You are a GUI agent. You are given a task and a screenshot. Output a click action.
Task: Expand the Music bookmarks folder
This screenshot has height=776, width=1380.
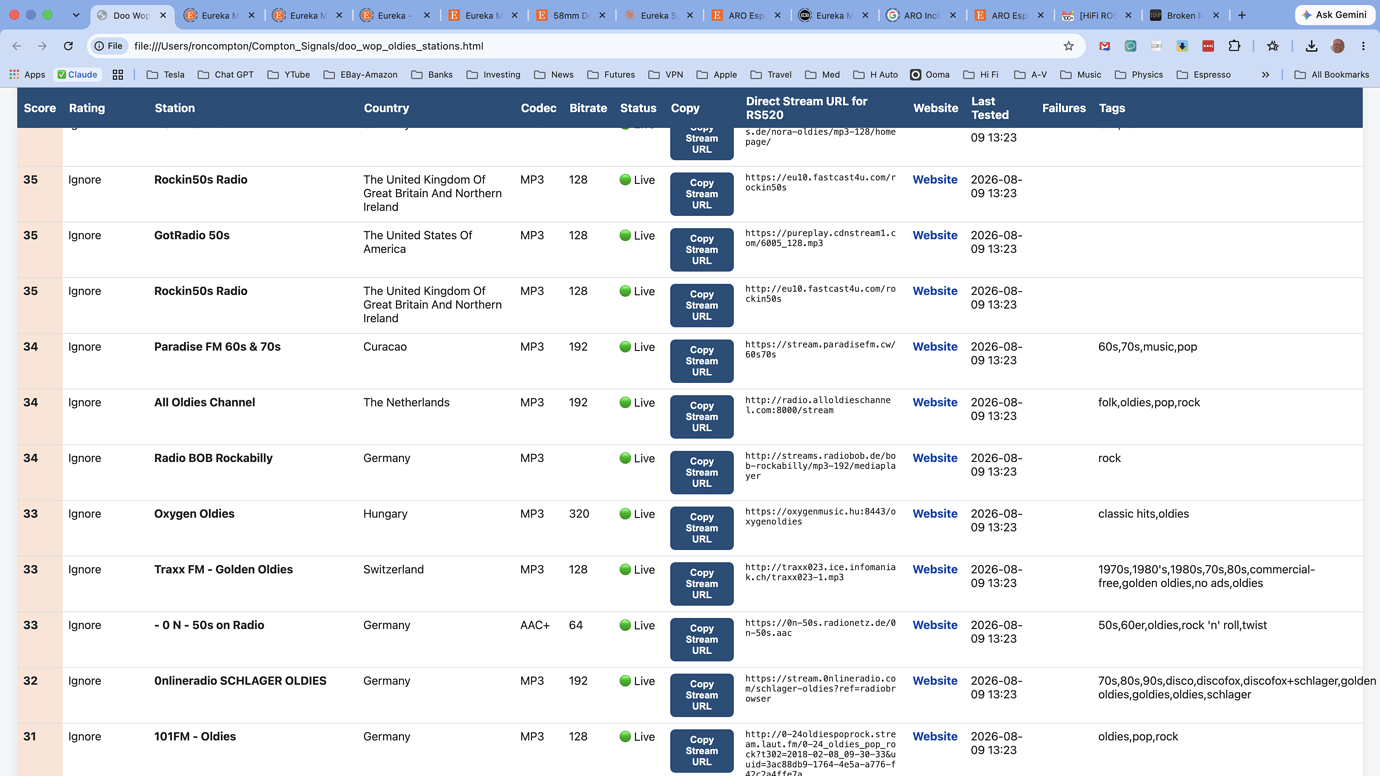click(x=1080, y=75)
